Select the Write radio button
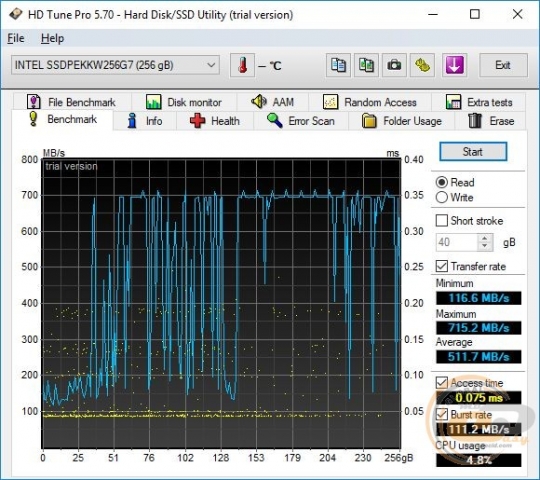The image size is (540, 480). (x=442, y=197)
